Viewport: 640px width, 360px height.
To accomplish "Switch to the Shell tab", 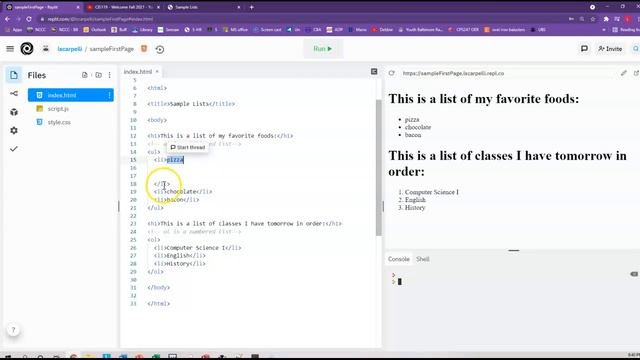I will [x=422, y=259].
